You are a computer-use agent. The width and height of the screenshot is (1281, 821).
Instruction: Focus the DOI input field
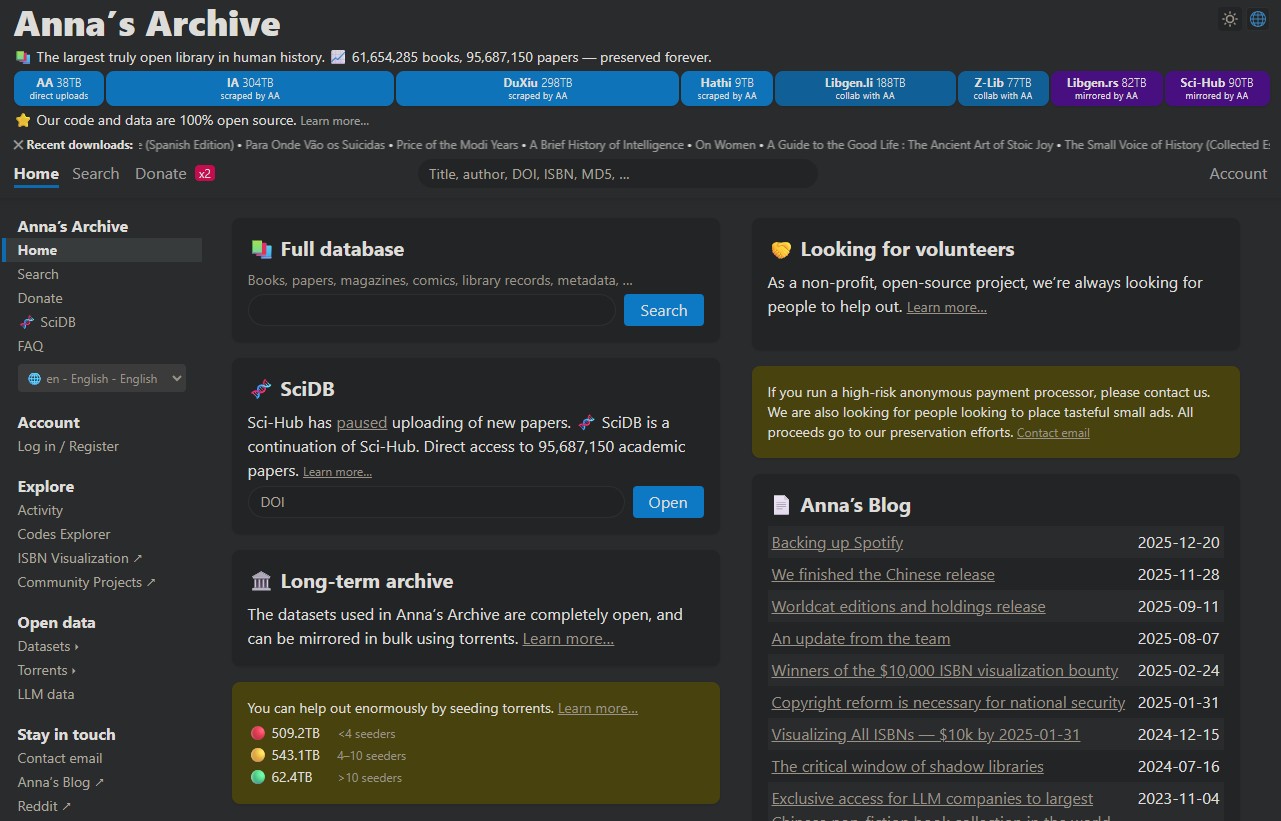436,502
